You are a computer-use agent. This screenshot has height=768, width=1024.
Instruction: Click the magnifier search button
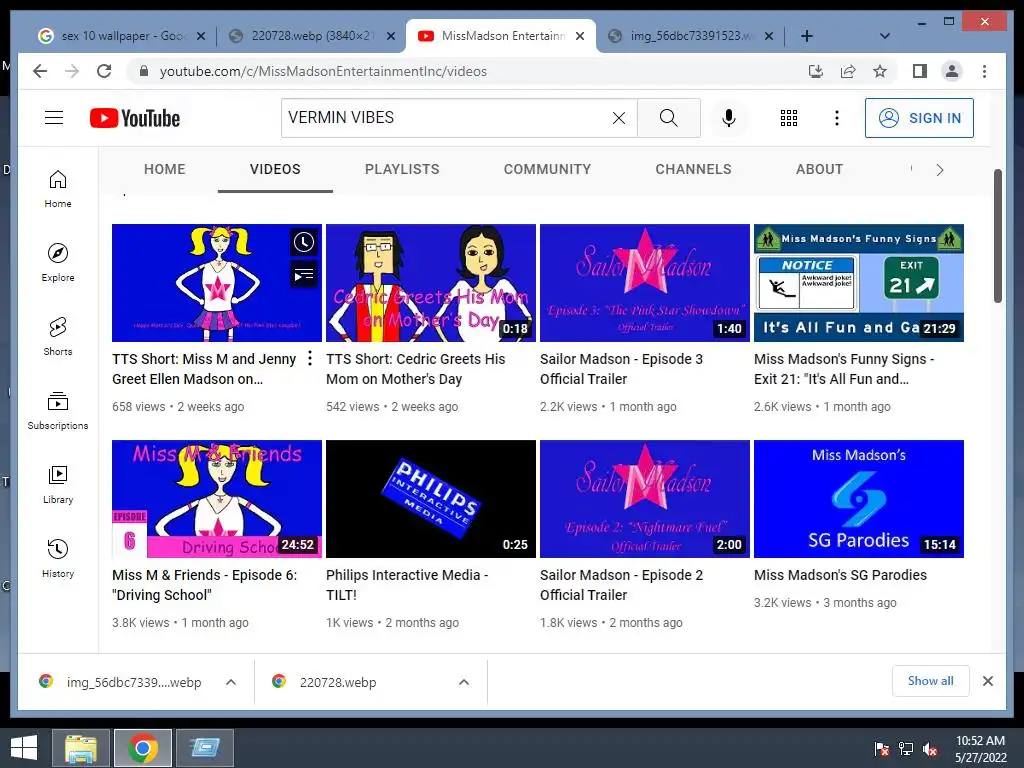tap(669, 118)
